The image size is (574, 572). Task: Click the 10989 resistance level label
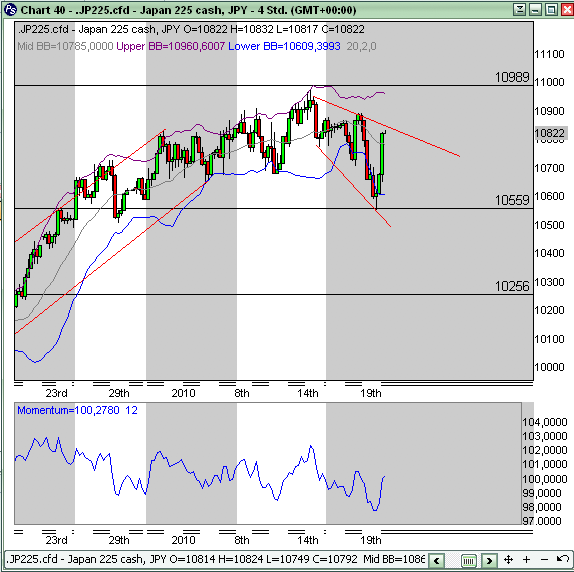(x=512, y=77)
